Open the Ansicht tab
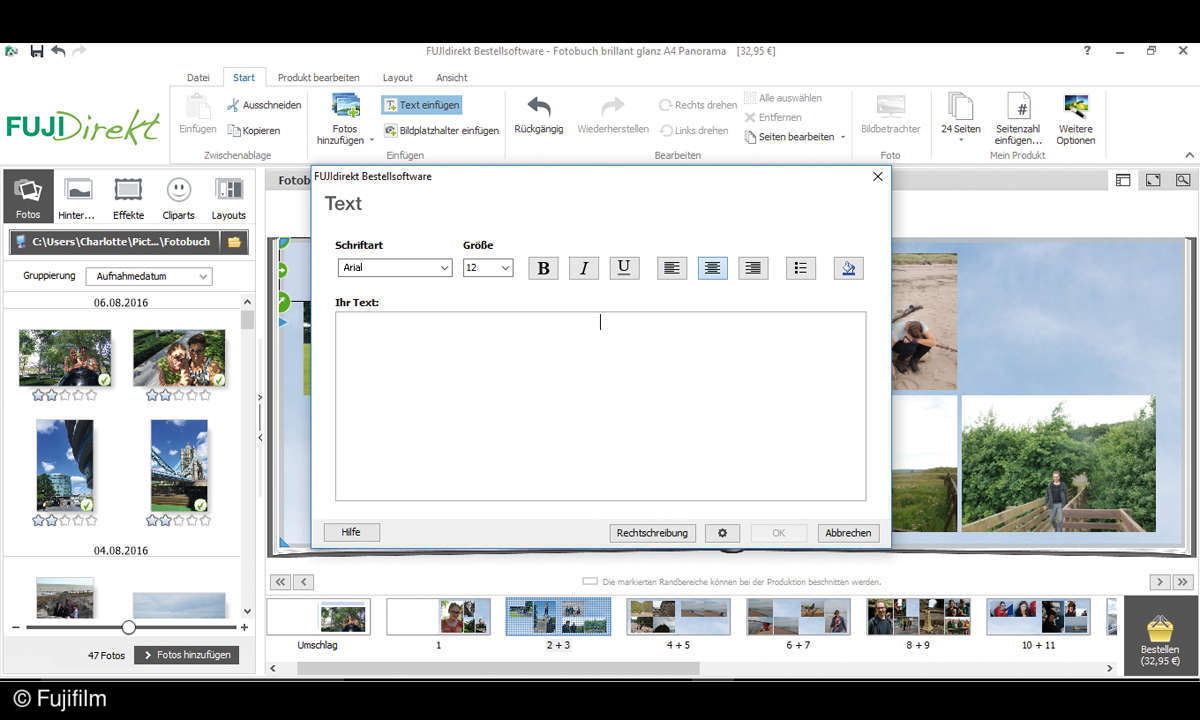 (x=452, y=77)
